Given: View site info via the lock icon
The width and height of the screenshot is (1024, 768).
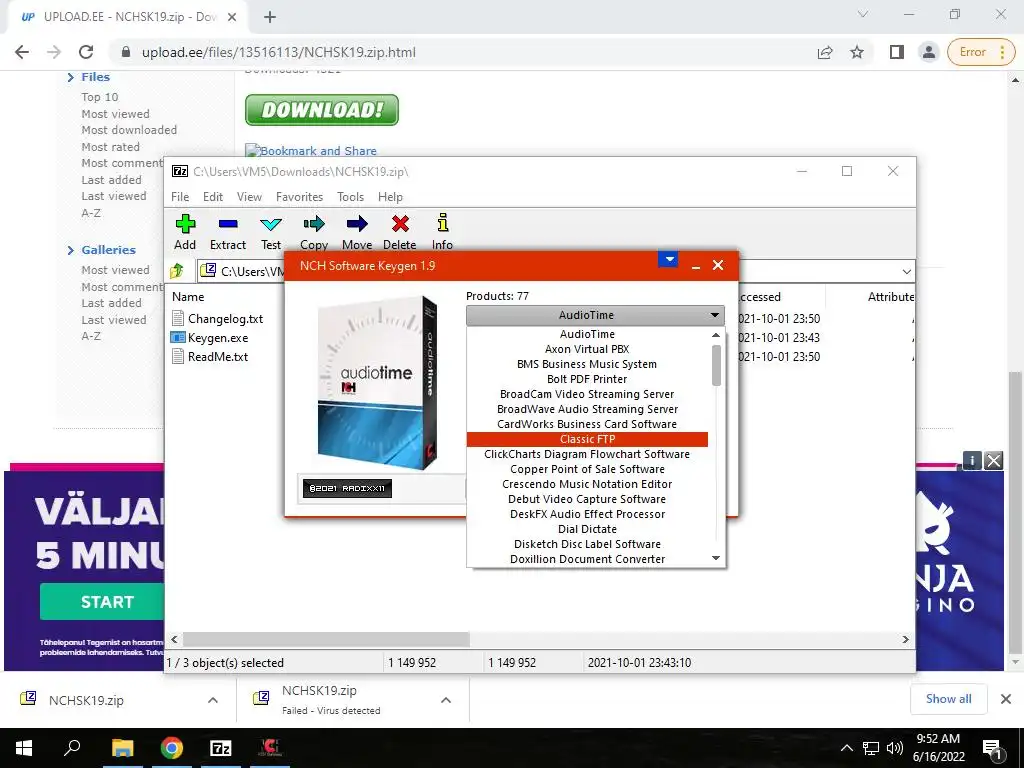Looking at the screenshot, I should [127, 52].
